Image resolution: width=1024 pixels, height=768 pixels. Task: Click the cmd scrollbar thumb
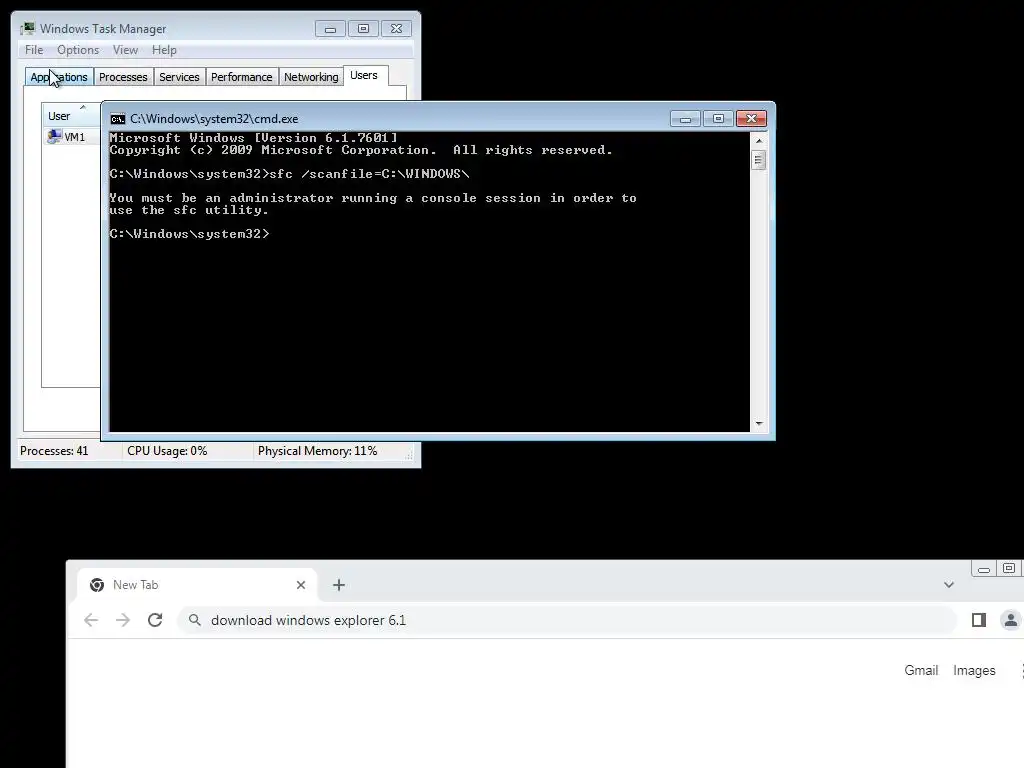[x=759, y=160]
